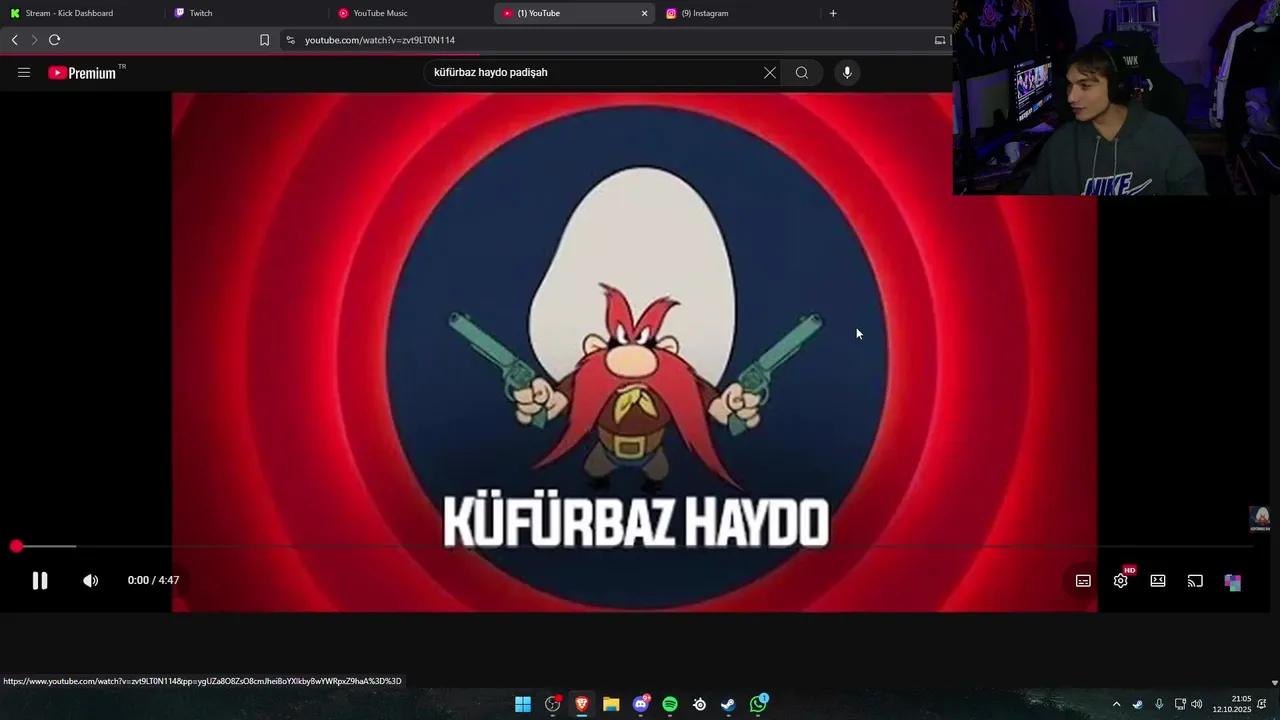This screenshot has height=720, width=1280.
Task: Open the clock showing 21:05 12.10.2025
Action: coord(1232,704)
